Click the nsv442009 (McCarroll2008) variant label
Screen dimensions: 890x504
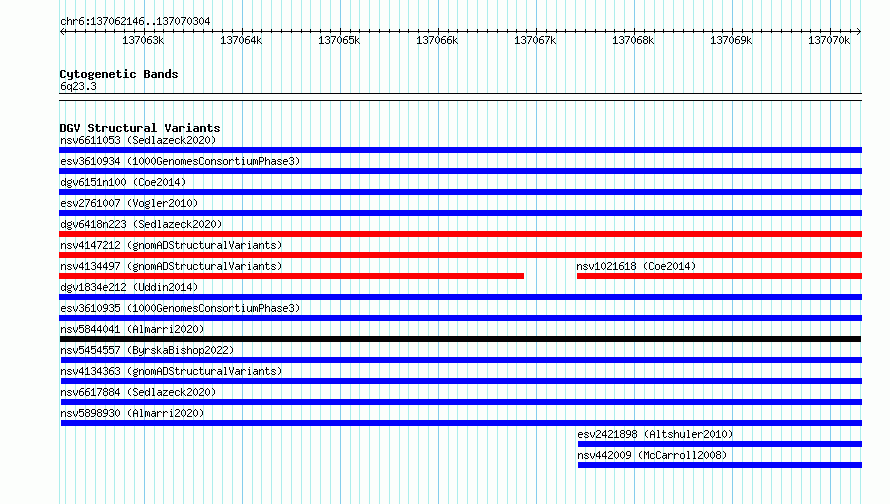point(652,455)
